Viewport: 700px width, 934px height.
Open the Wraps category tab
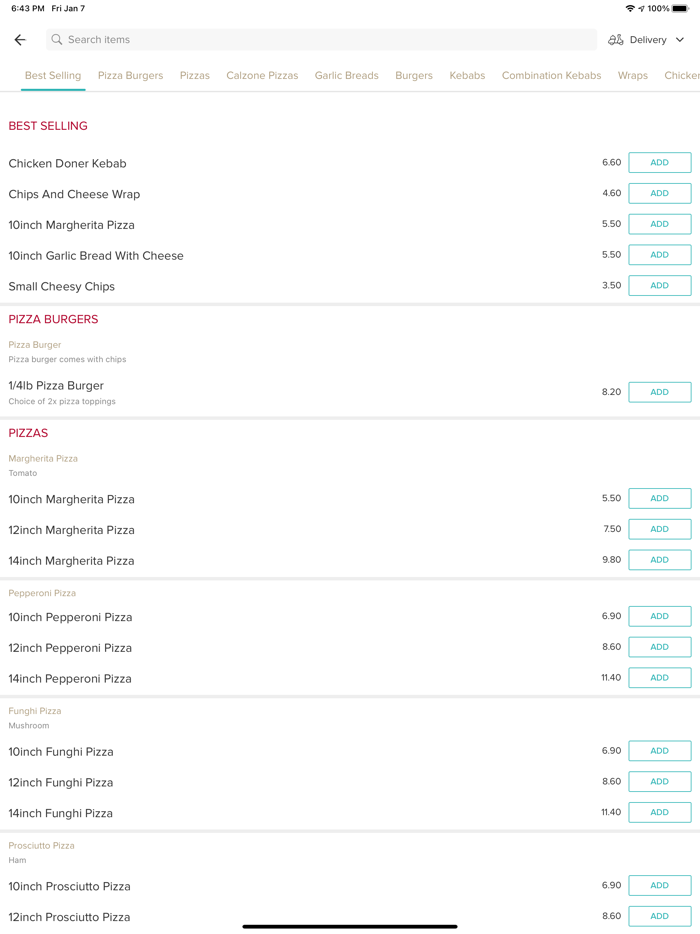coord(632,75)
